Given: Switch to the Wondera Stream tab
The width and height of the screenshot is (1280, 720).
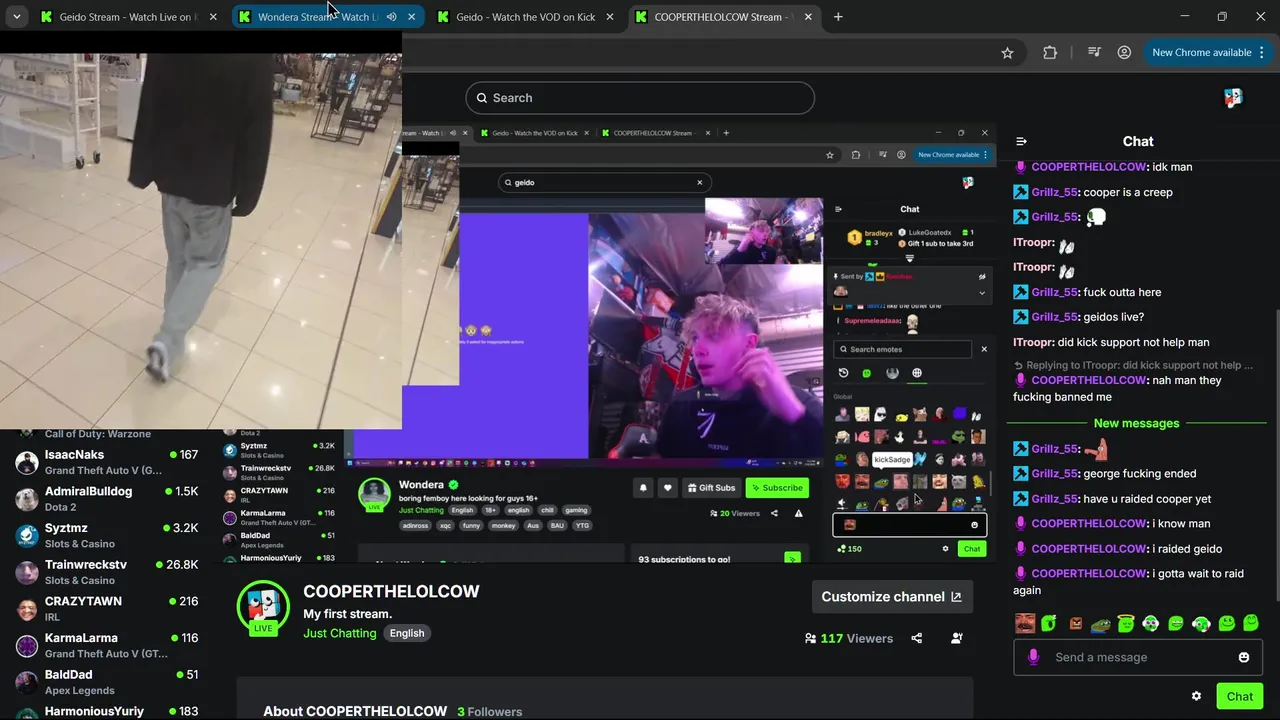Looking at the screenshot, I should point(328,17).
